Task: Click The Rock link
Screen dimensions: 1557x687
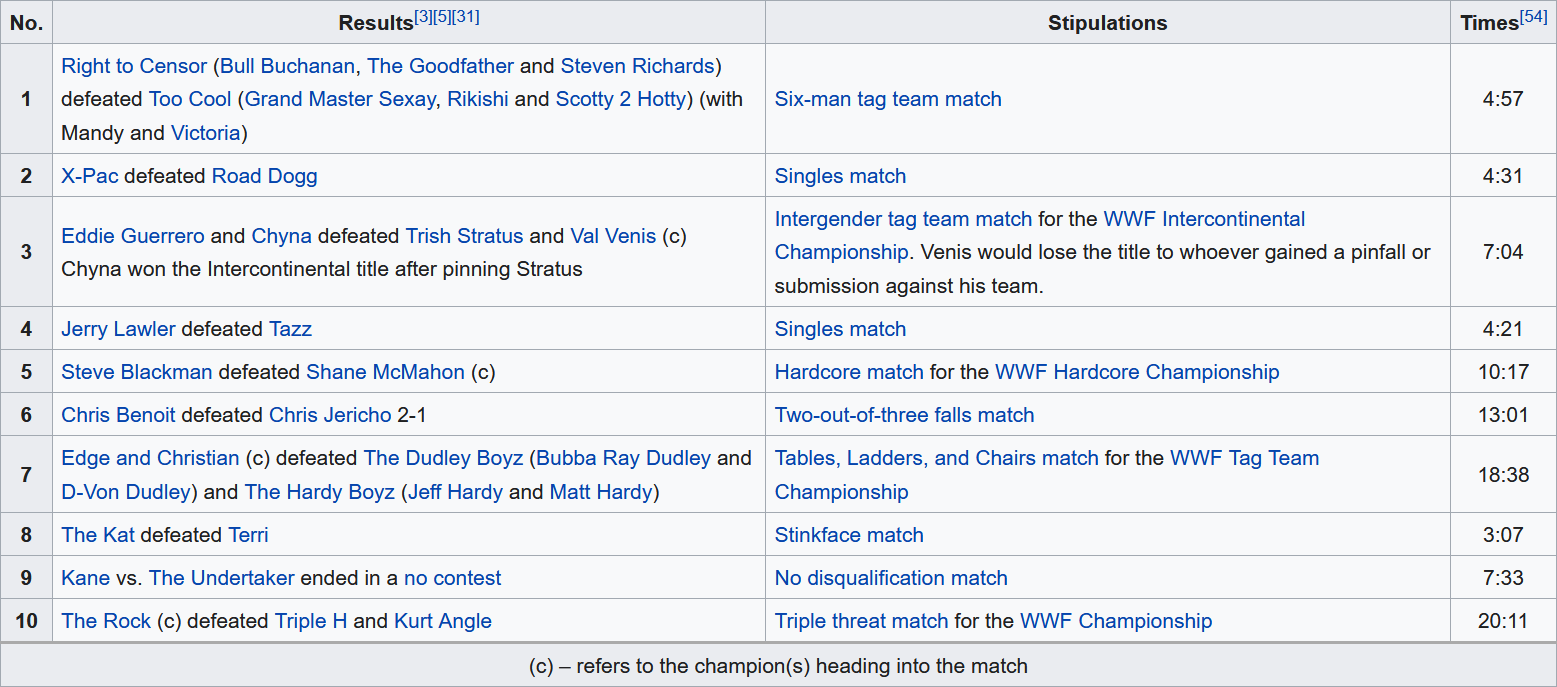Action: point(106,622)
